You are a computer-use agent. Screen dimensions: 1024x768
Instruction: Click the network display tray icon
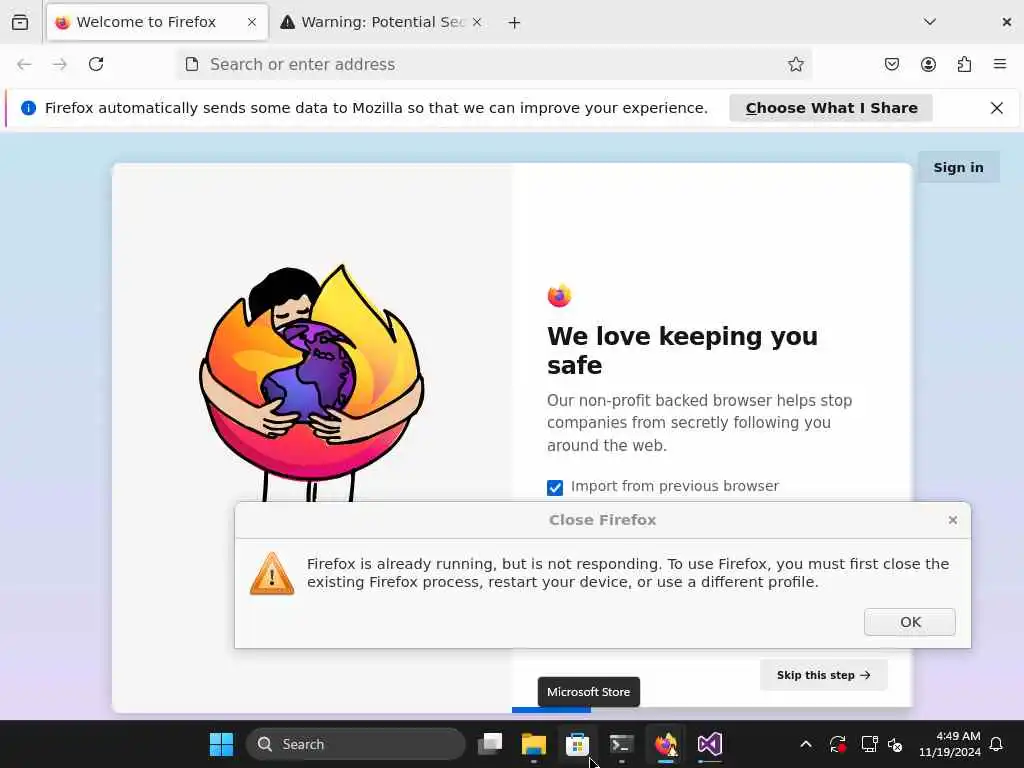coord(869,744)
